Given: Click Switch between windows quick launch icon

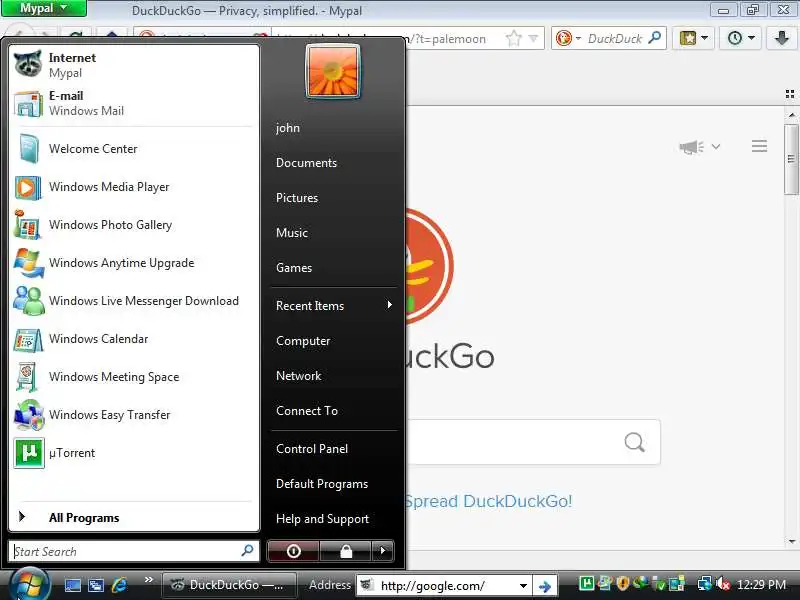Looking at the screenshot, I should click(x=95, y=585).
